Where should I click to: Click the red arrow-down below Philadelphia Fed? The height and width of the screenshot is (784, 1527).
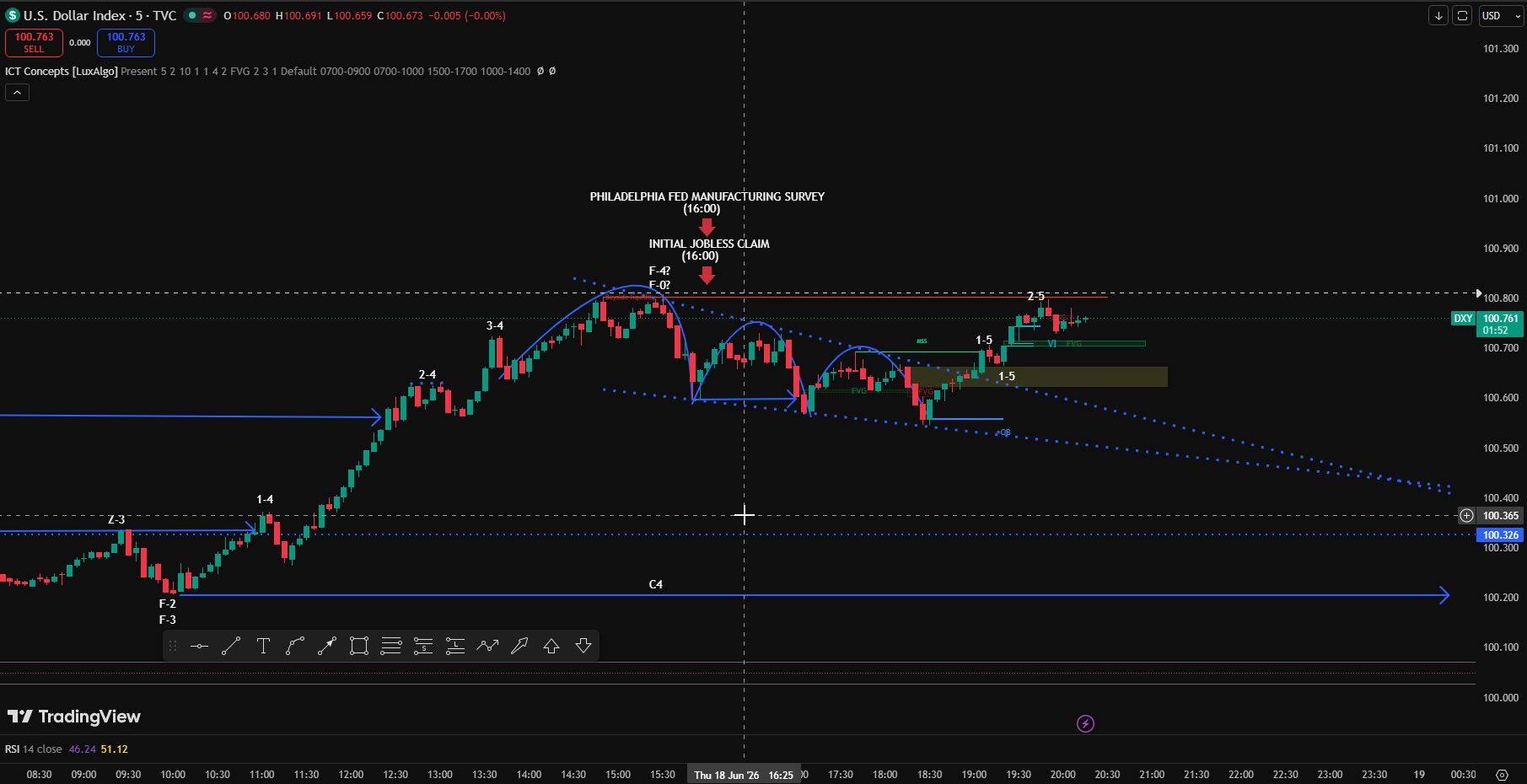coord(707,227)
